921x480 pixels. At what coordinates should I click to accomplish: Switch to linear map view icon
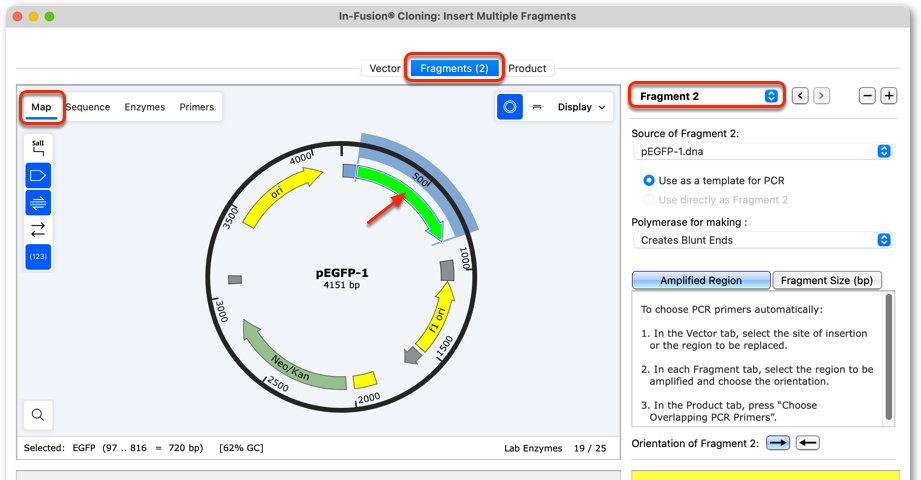click(x=537, y=107)
